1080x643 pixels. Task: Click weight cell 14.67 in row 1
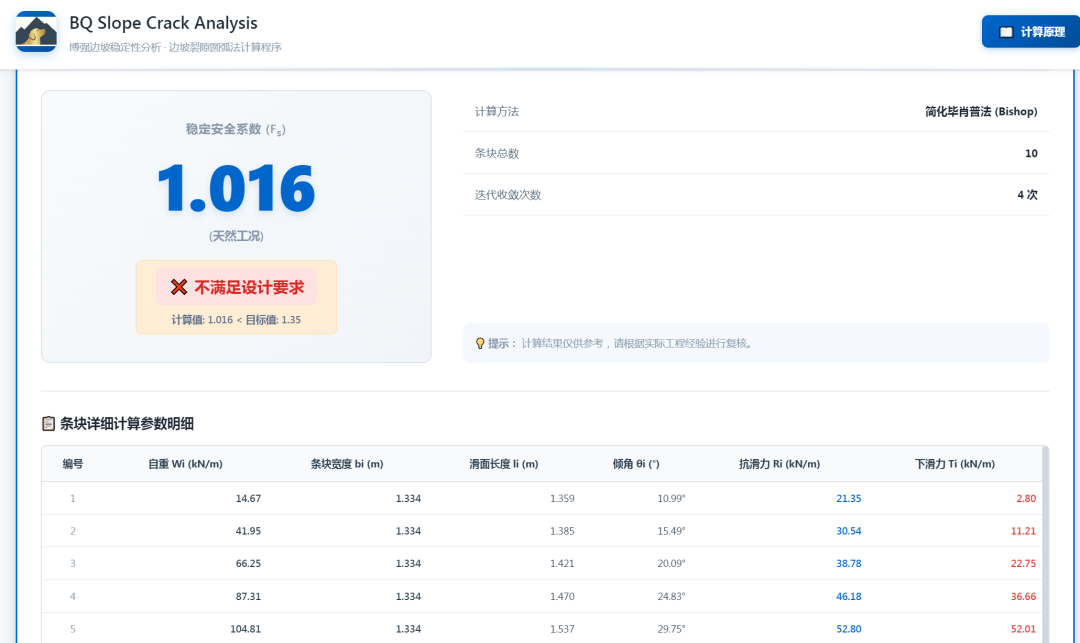coord(248,498)
